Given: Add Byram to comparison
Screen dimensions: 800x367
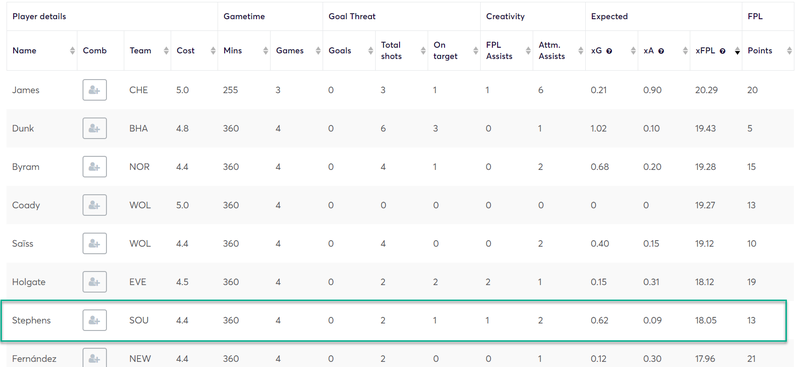Looking at the screenshot, I should click(94, 167).
